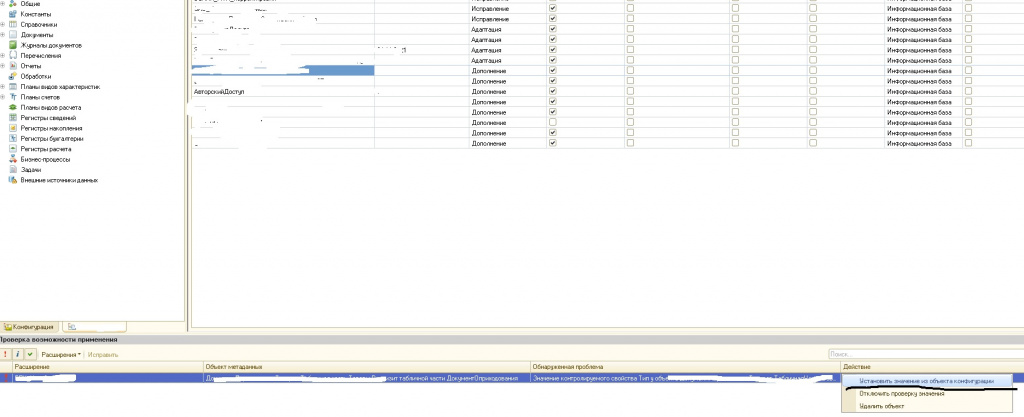
Task: Click the Справочники catalog icon
Action: click(x=12, y=25)
